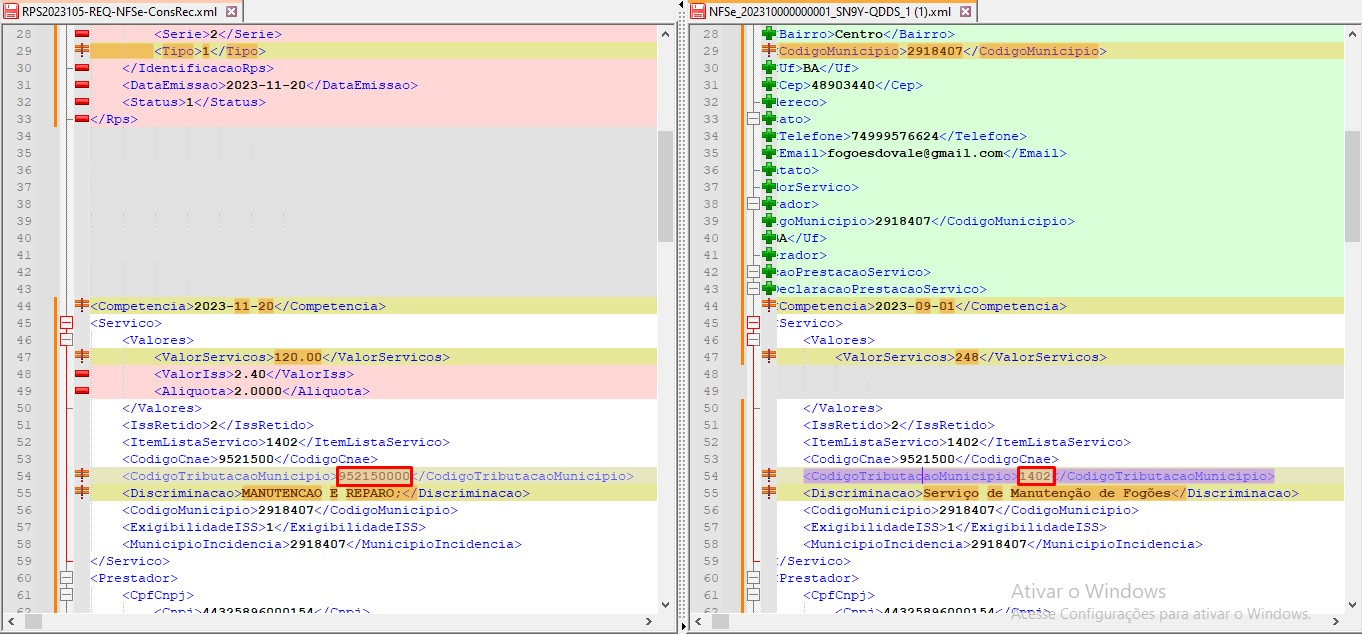The image size is (1362, 634).
Task: Click the removed-line marker beside Aliquota
Action: coord(82,391)
